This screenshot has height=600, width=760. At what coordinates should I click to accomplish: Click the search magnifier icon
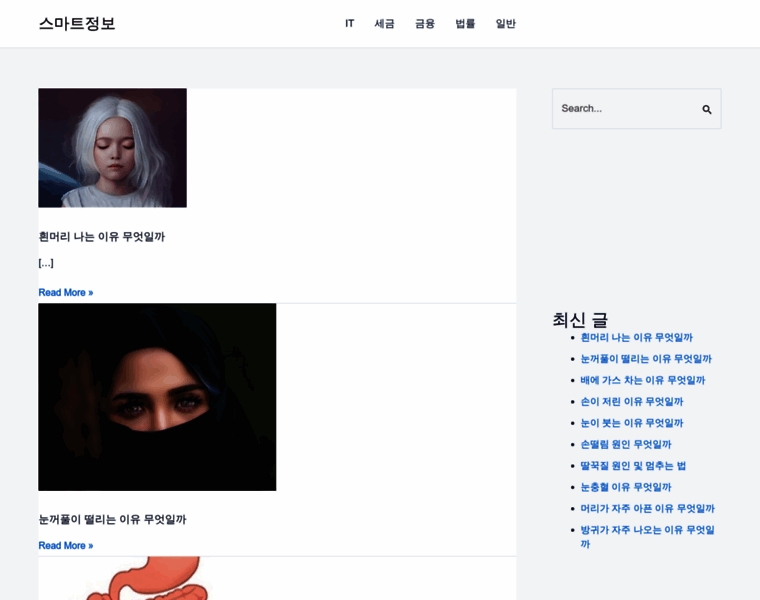click(x=707, y=110)
